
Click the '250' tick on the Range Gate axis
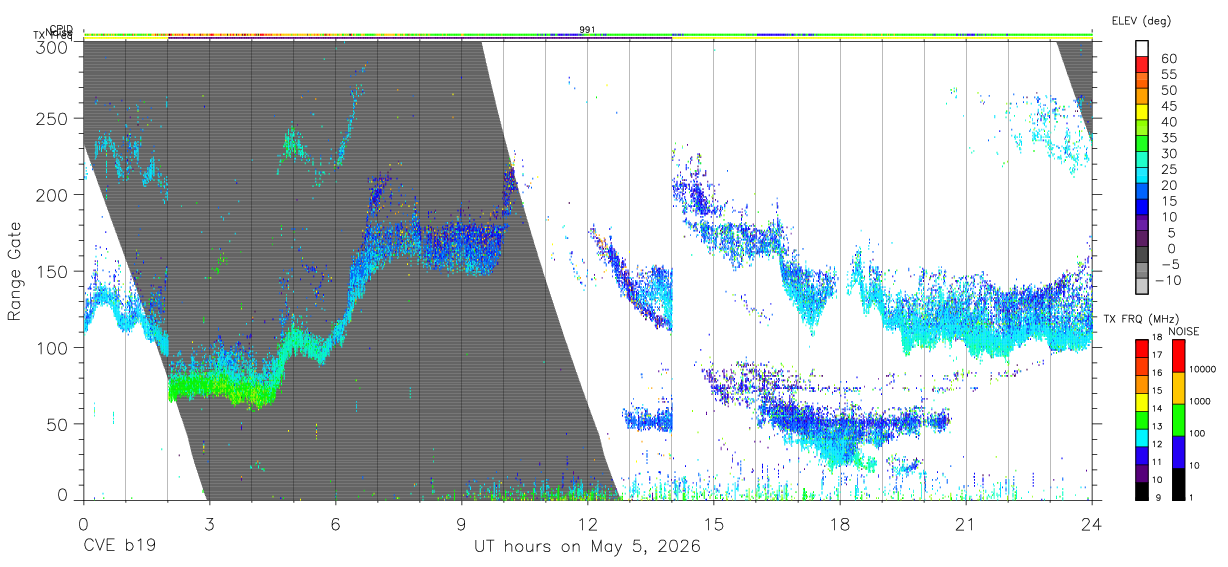pyautogui.click(x=52, y=118)
